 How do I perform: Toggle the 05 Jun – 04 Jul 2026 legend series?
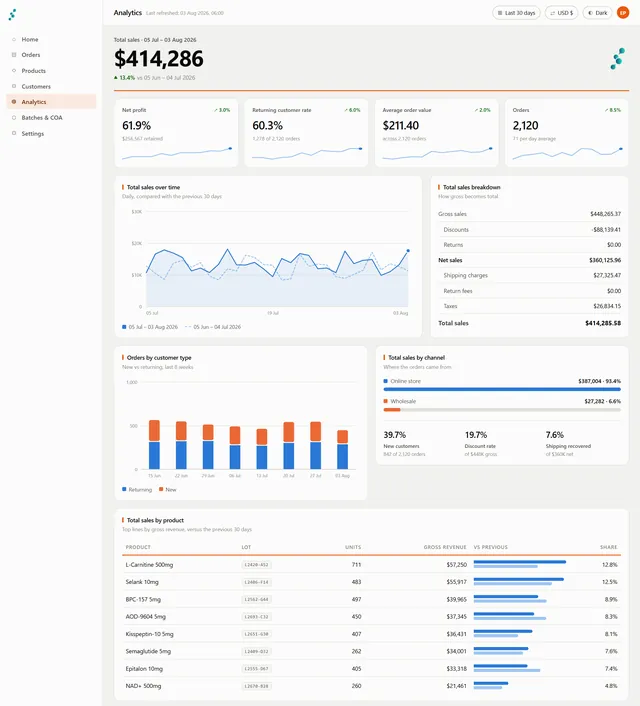coord(213,327)
